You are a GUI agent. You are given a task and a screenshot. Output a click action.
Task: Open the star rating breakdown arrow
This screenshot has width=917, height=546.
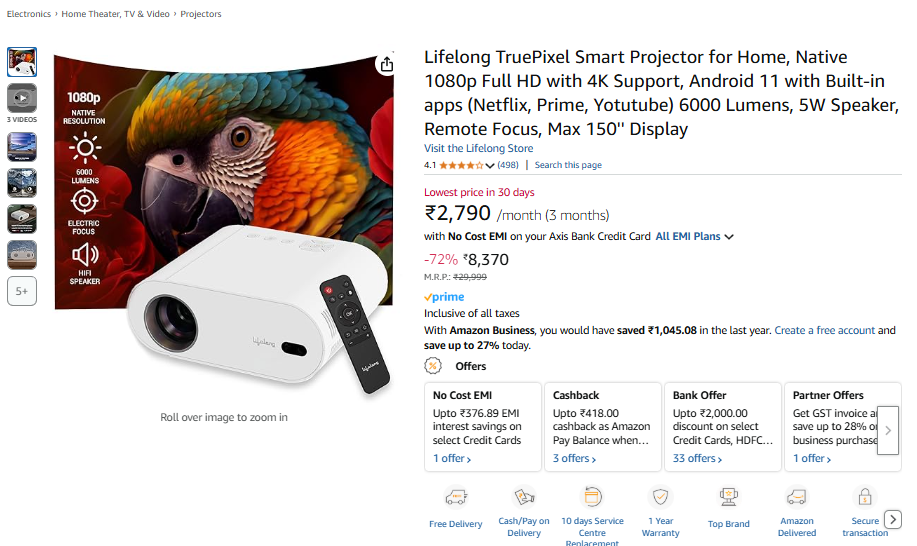point(490,166)
